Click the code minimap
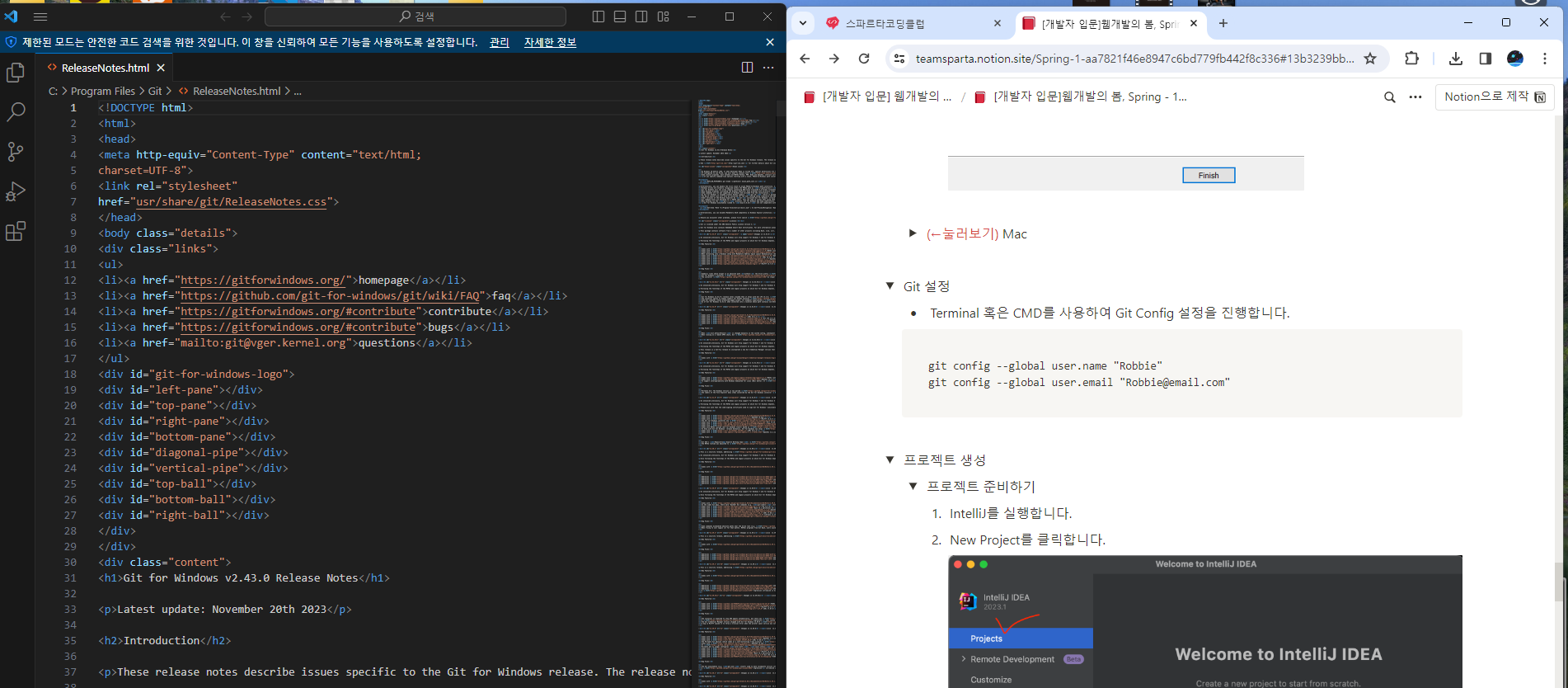Screen dimensions: 1568x688 736,393
